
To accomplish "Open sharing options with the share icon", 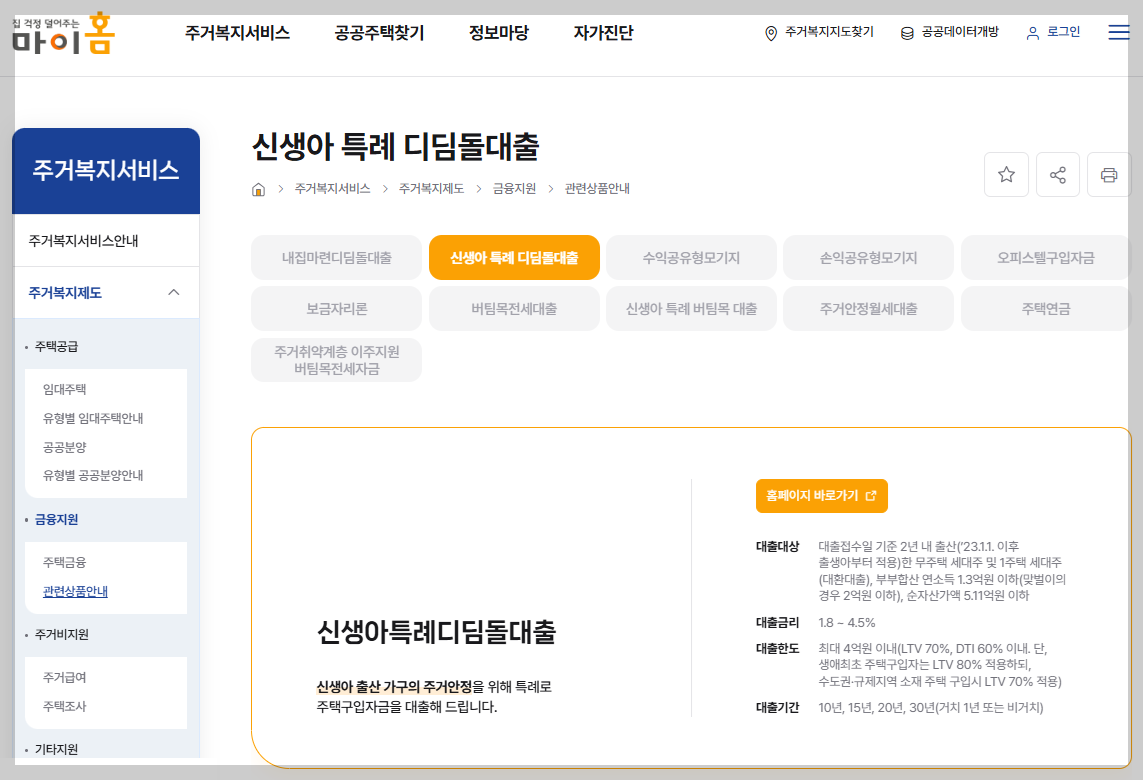I will [x=1057, y=174].
